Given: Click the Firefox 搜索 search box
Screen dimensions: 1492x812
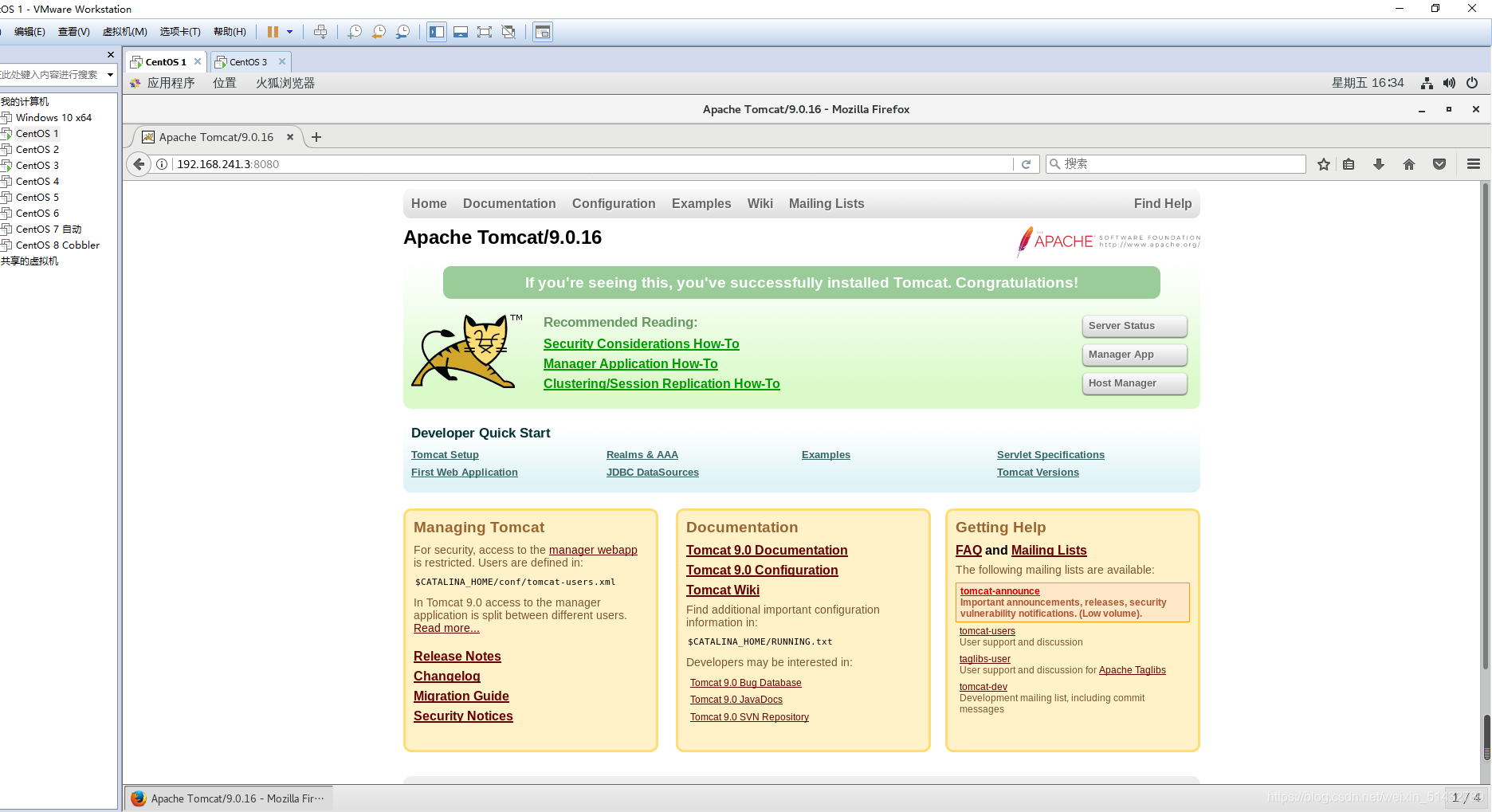Looking at the screenshot, I should [x=1176, y=164].
